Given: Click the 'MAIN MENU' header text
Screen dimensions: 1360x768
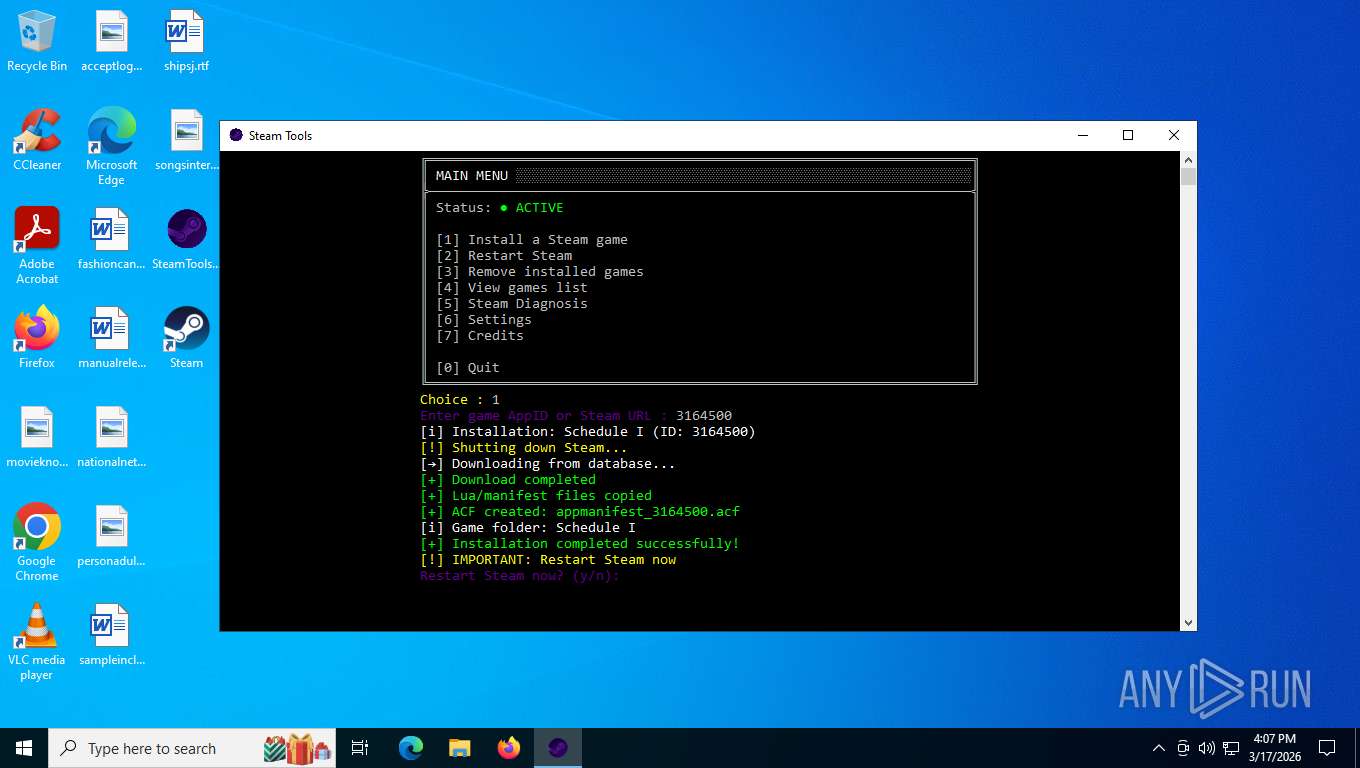Looking at the screenshot, I should coord(472,175).
